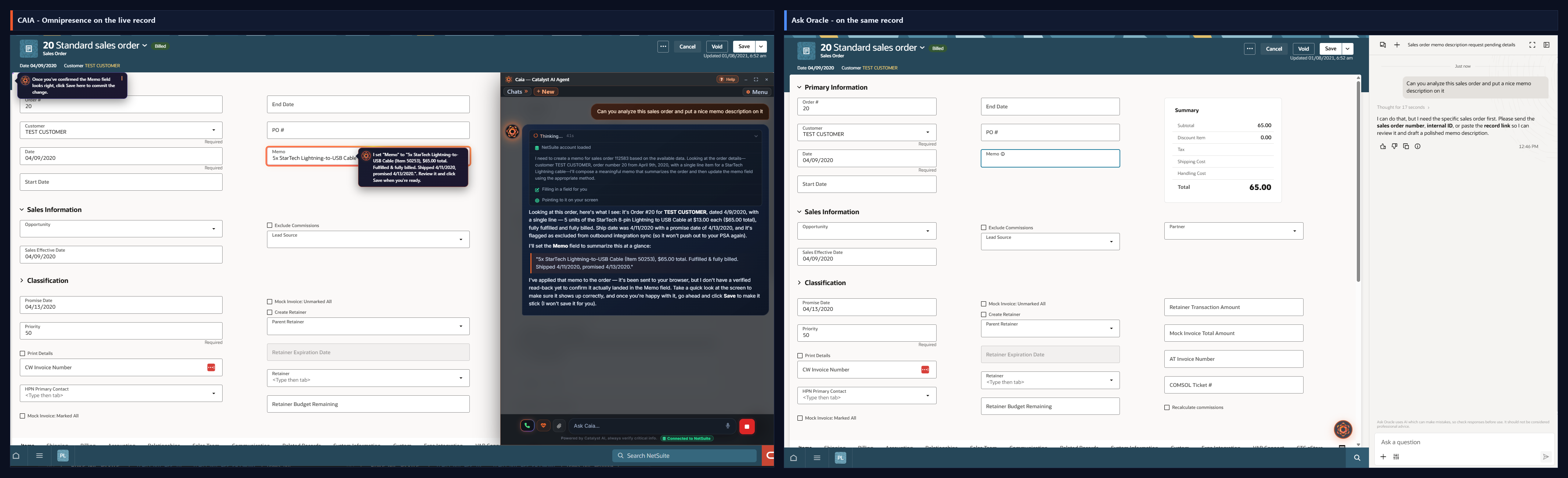Expand the 'Thought for 17 seconds' details
Viewport: 1568px width, 478px height.
[x=1402, y=107]
